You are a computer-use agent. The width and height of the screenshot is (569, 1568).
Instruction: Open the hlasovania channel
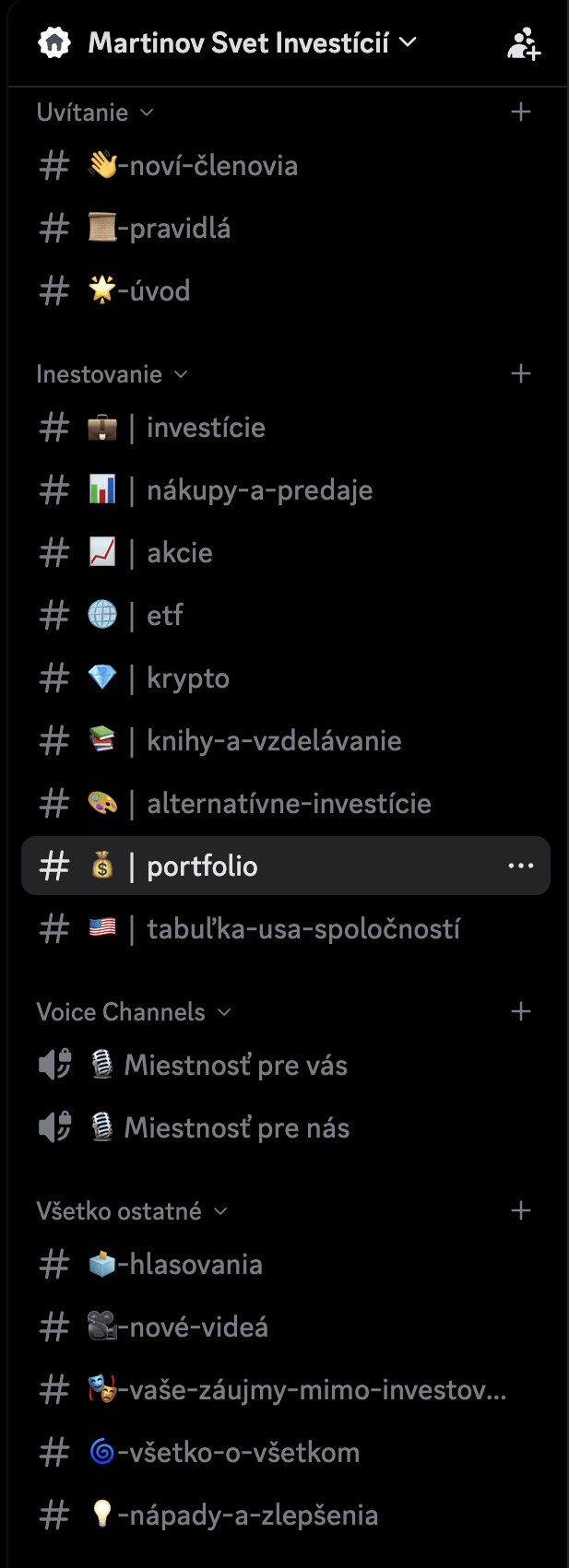click(x=196, y=1265)
